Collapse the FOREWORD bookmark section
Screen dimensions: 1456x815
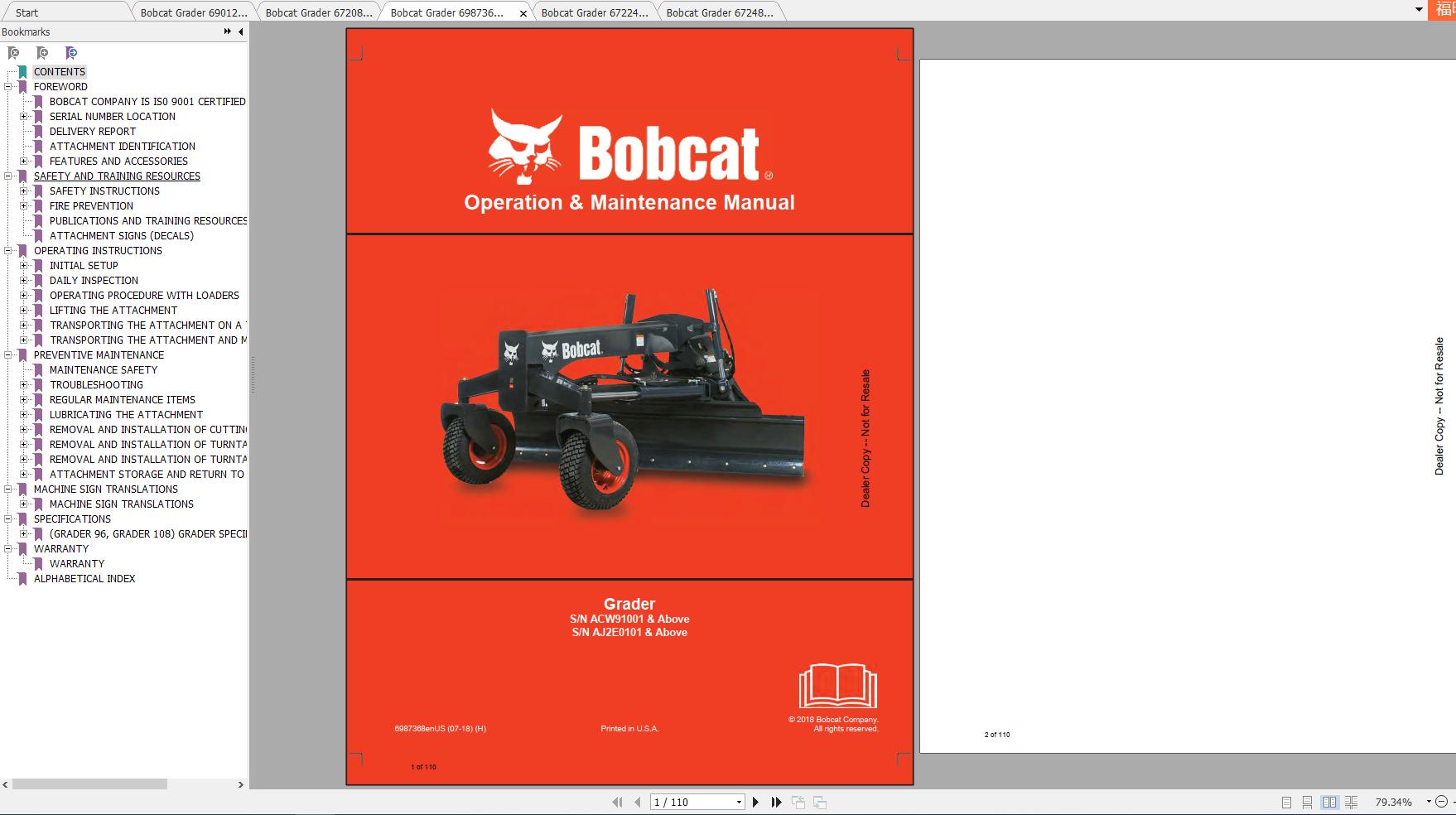click(7, 86)
